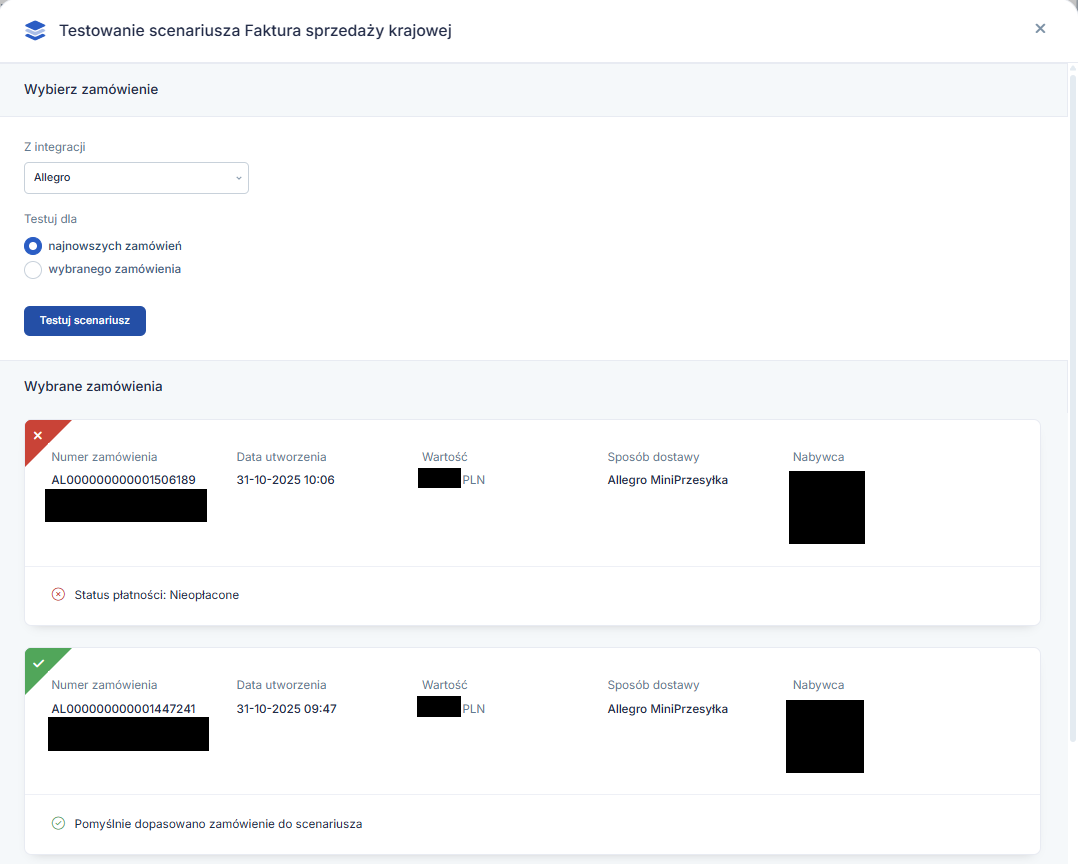Select the najnowszych zamówień radio option

(x=33, y=246)
